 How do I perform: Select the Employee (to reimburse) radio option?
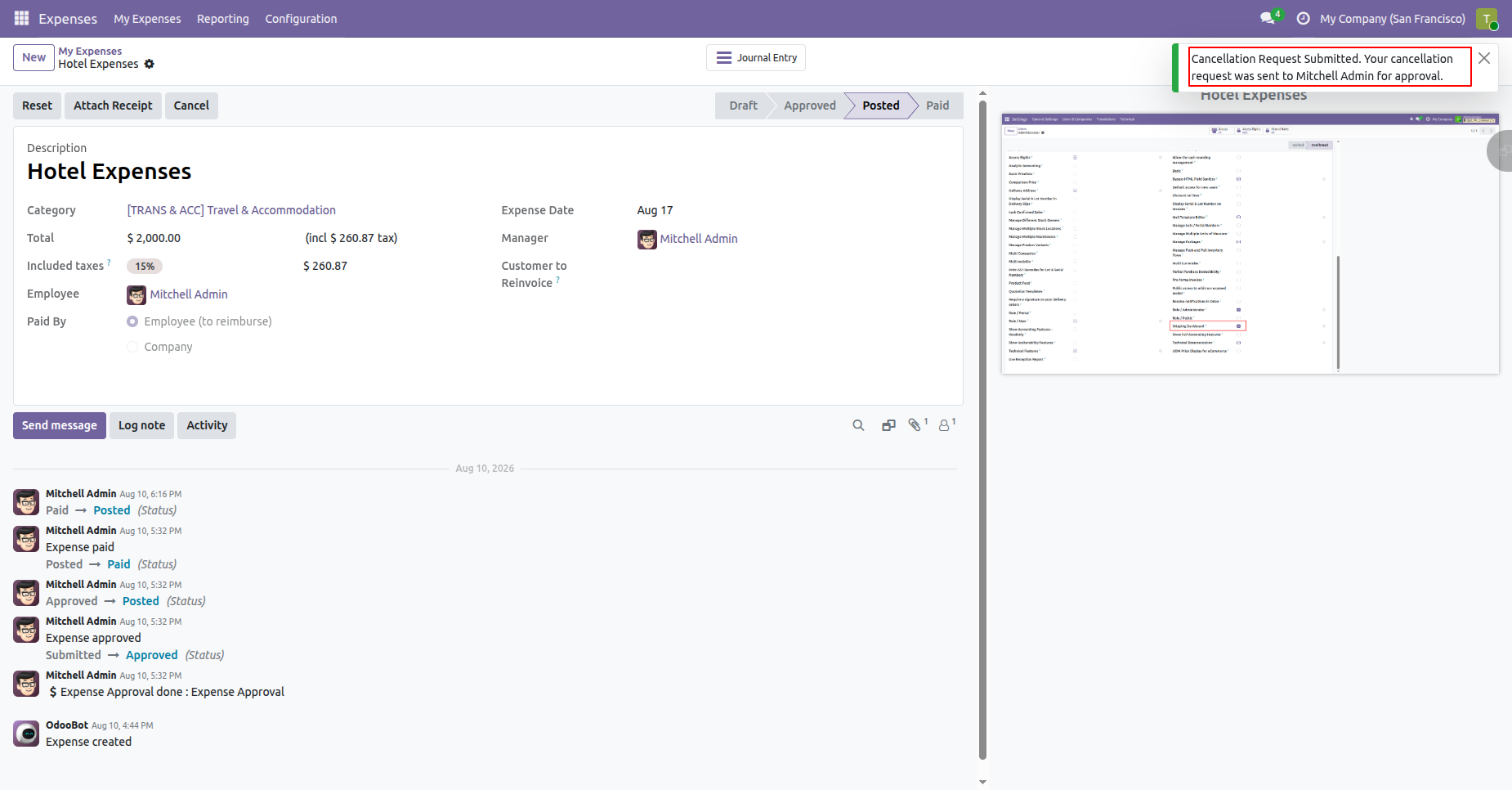[132, 321]
